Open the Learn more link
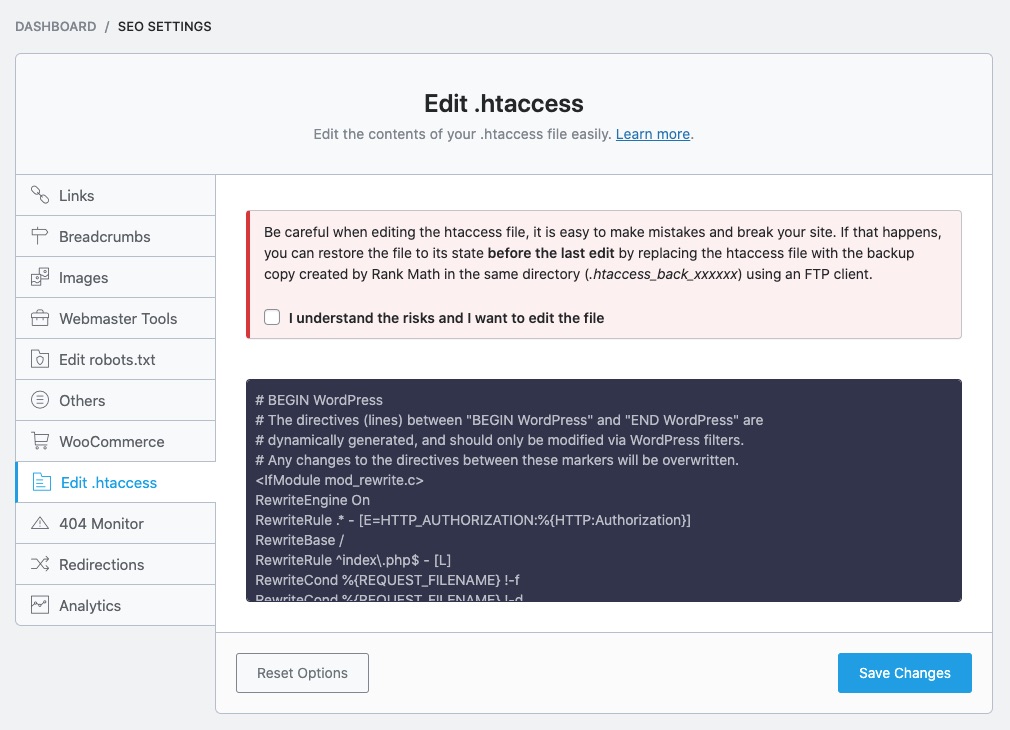 652,134
